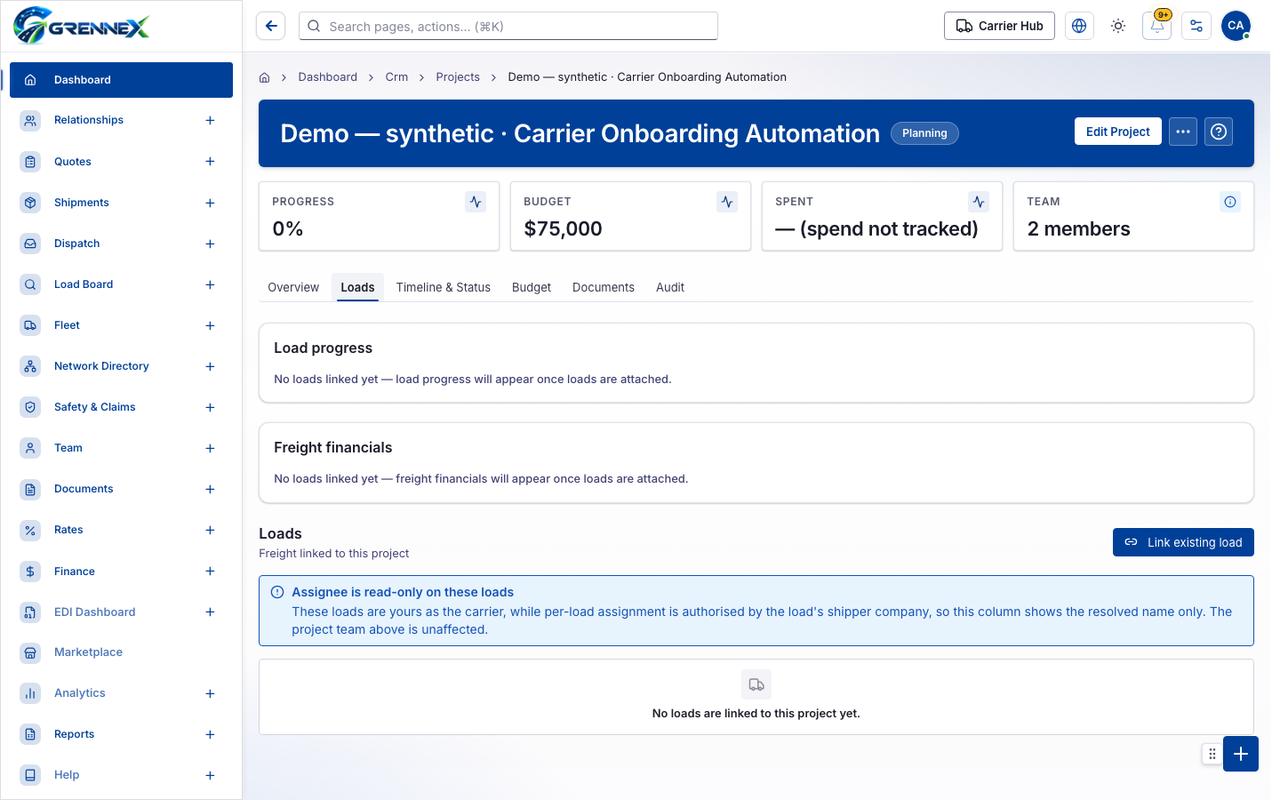Switch to the Overview tab

point(293,287)
